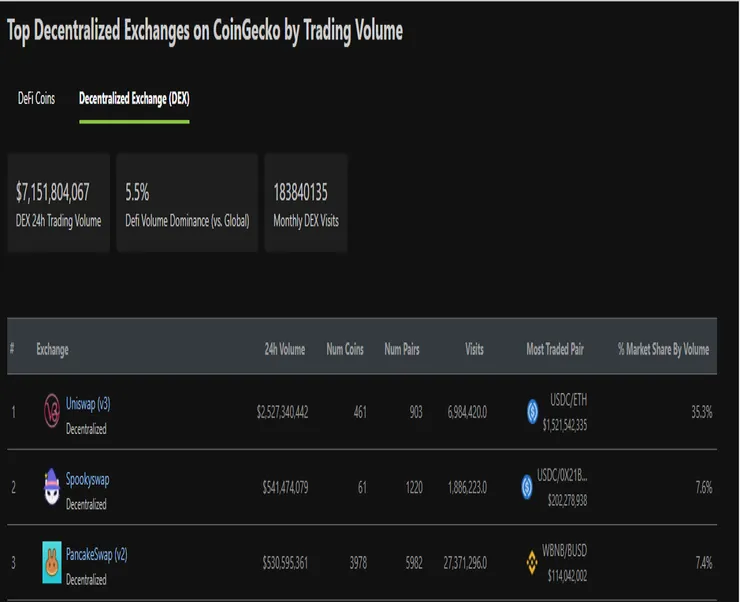Click the USDC coin icon beside USDC/ETH
Screen dimensions: 740x602
[532, 411]
